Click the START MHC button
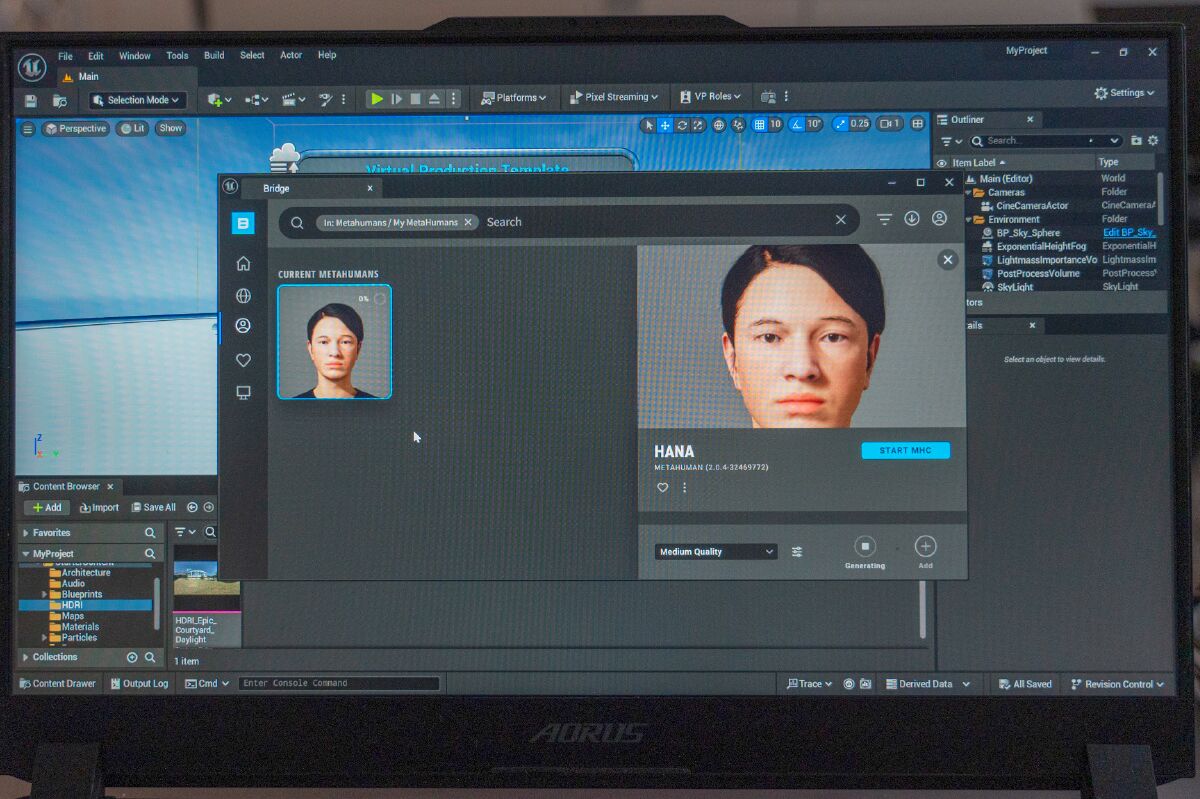1200x799 pixels. click(x=906, y=451)
